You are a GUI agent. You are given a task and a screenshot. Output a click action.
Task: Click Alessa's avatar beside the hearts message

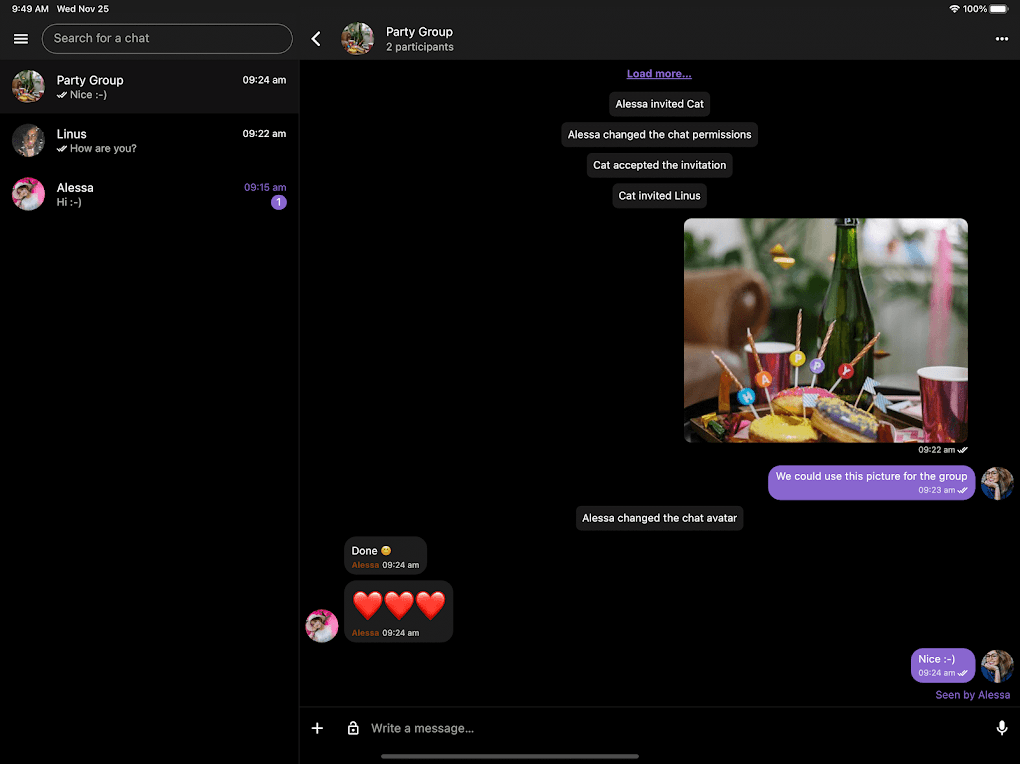point(322,625)
